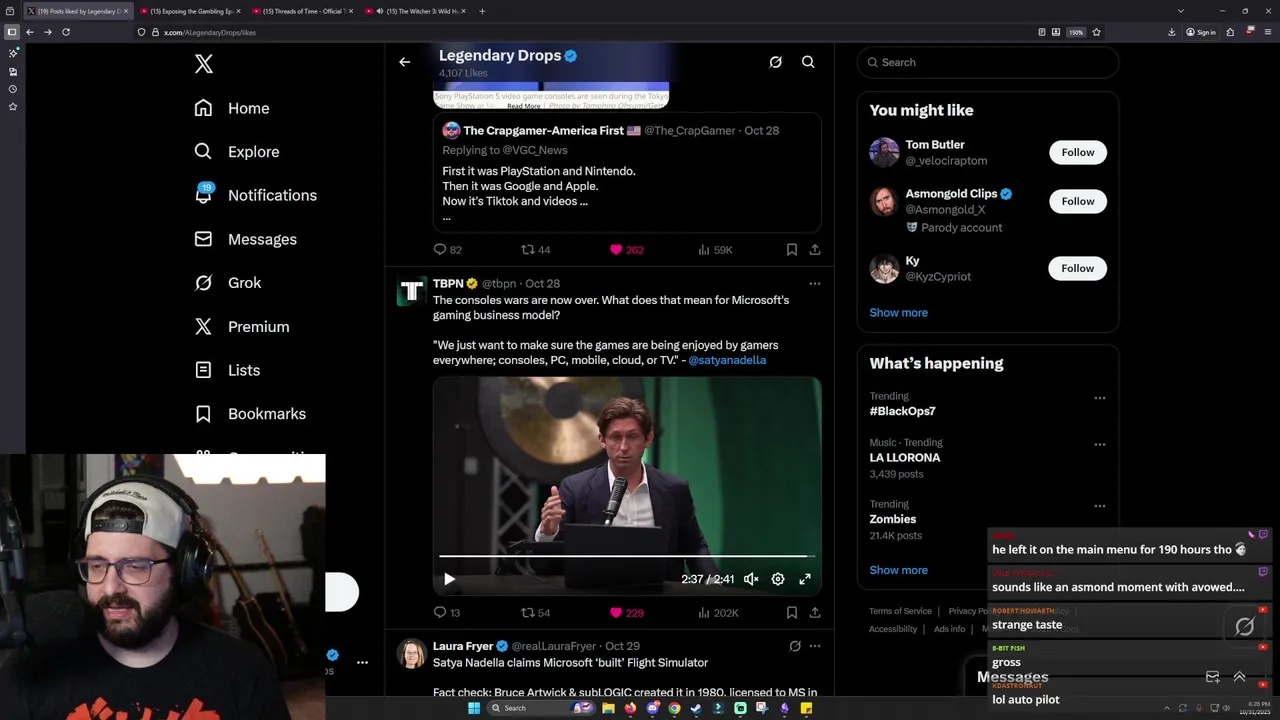Repost the post with 44 reposts
The height and width of the screenshot is (720, 1280).
[x=536, y=250]
